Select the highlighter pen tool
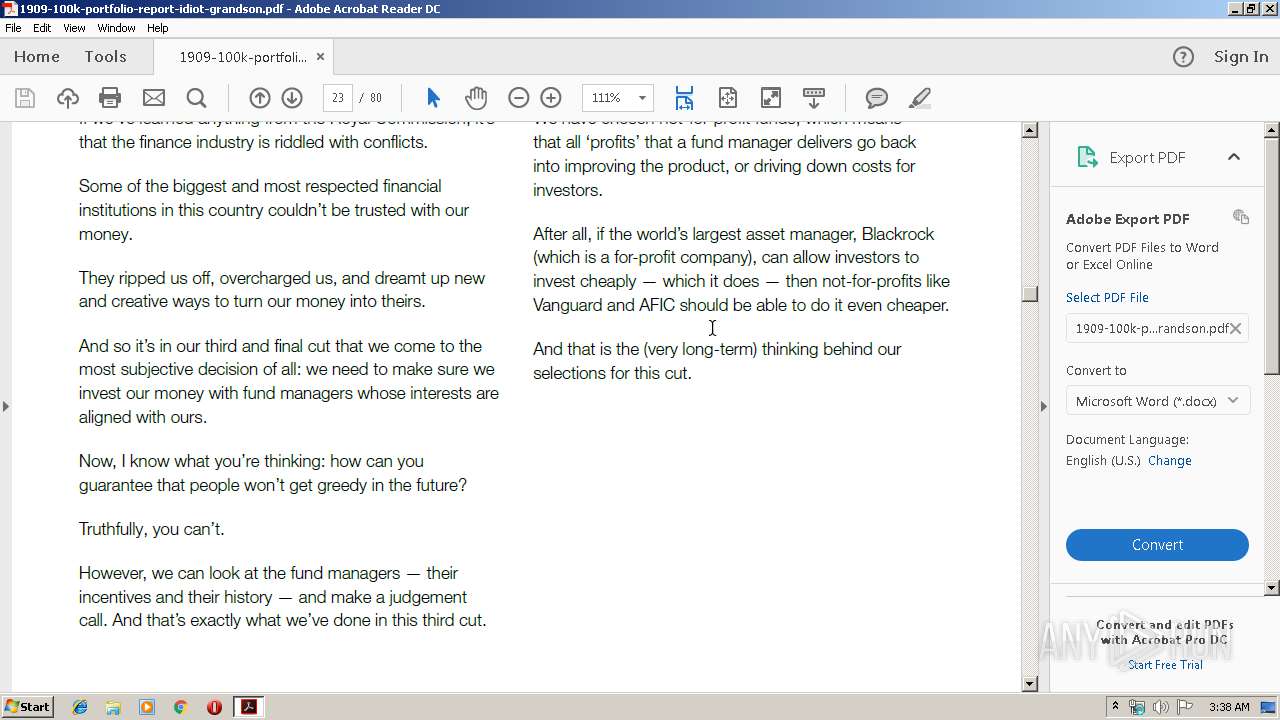 point(920,98)
